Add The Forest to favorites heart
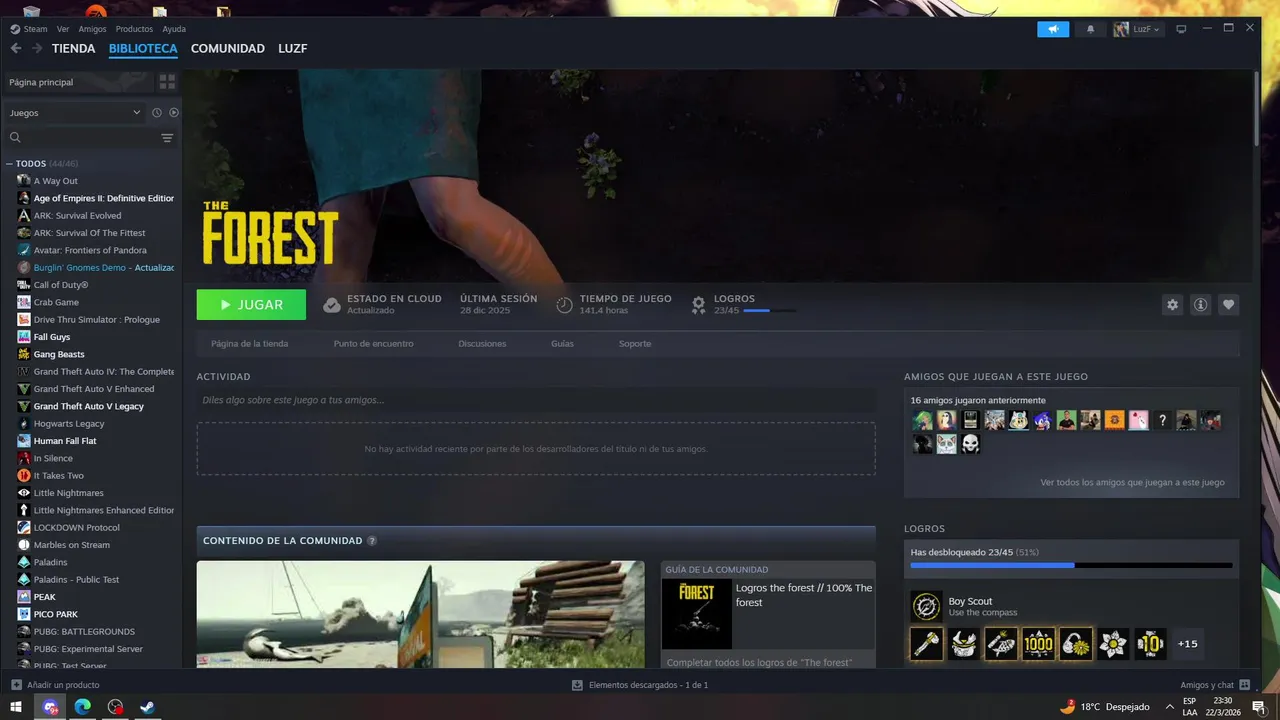Screen dimensions: 1280x720 point(1229,305)
